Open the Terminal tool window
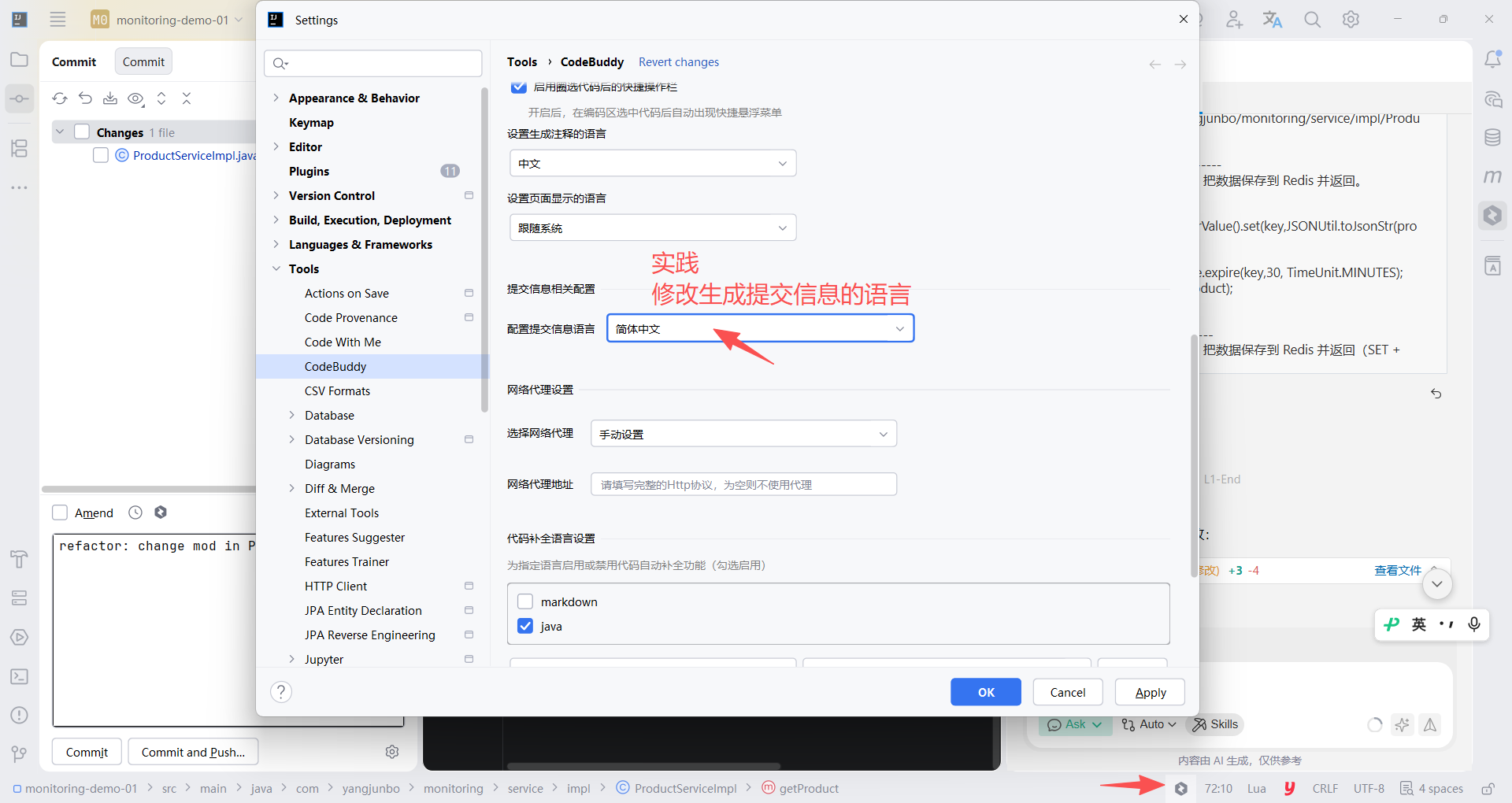This screenshot has width=1512, height=803. [x=19, y=676]
